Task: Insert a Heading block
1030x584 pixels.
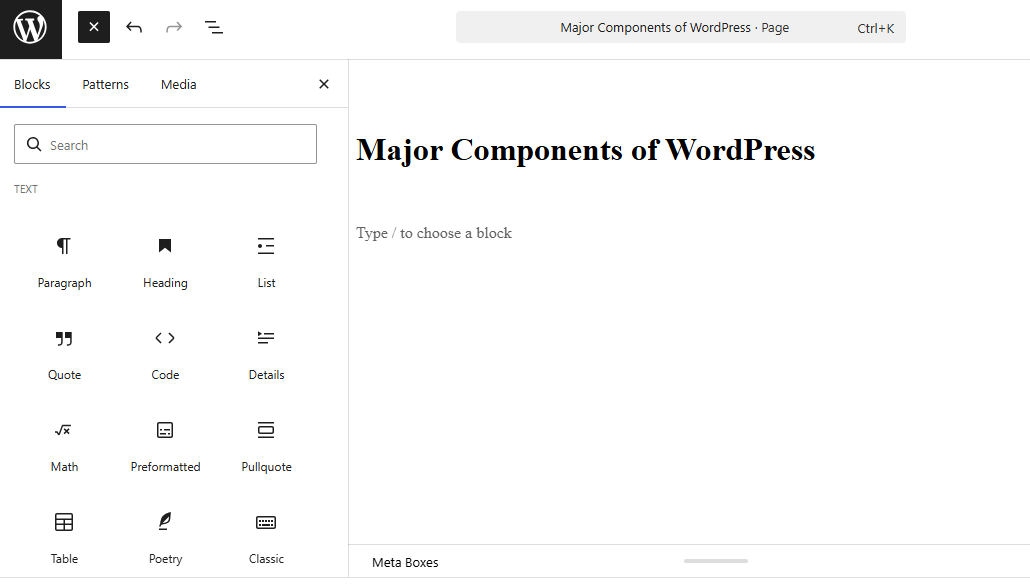Action: click(166, 263)
